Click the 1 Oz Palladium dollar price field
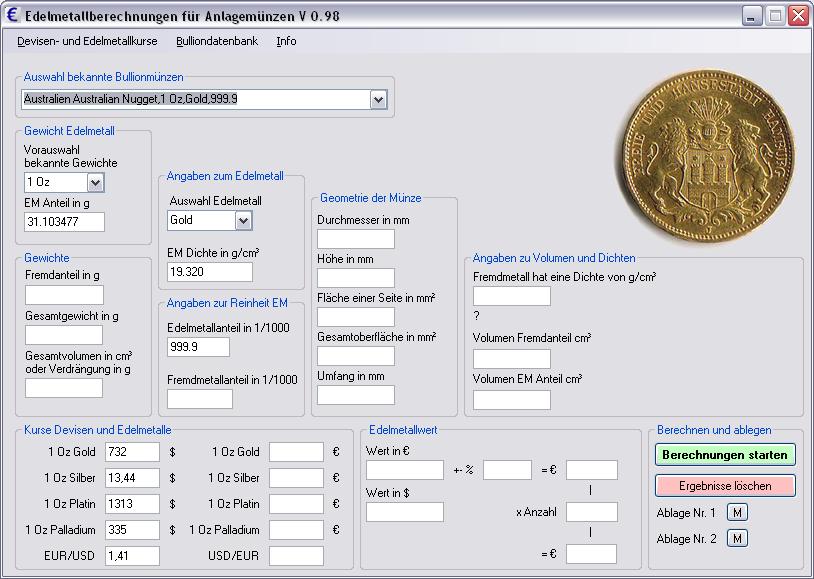814x579 pixels. tap(132, 530)
